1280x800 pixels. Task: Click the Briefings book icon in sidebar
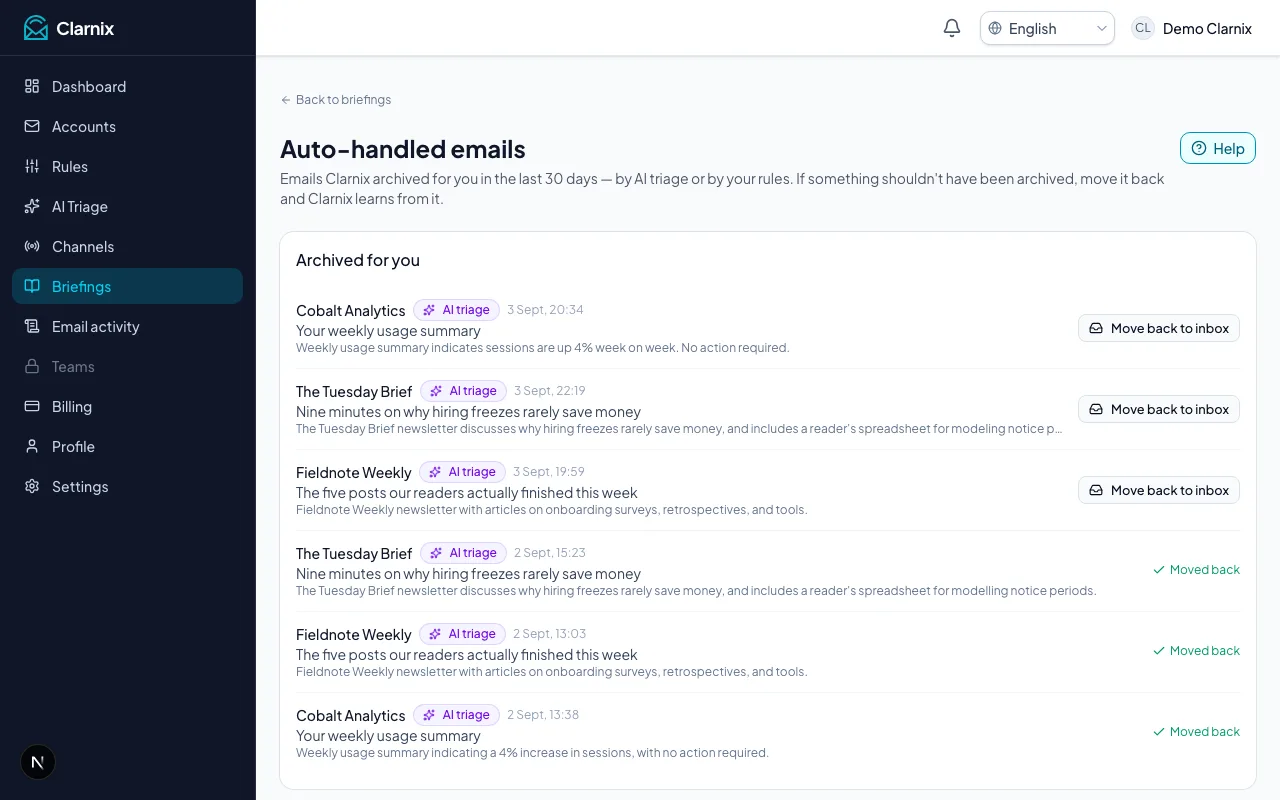coord(32,286)
